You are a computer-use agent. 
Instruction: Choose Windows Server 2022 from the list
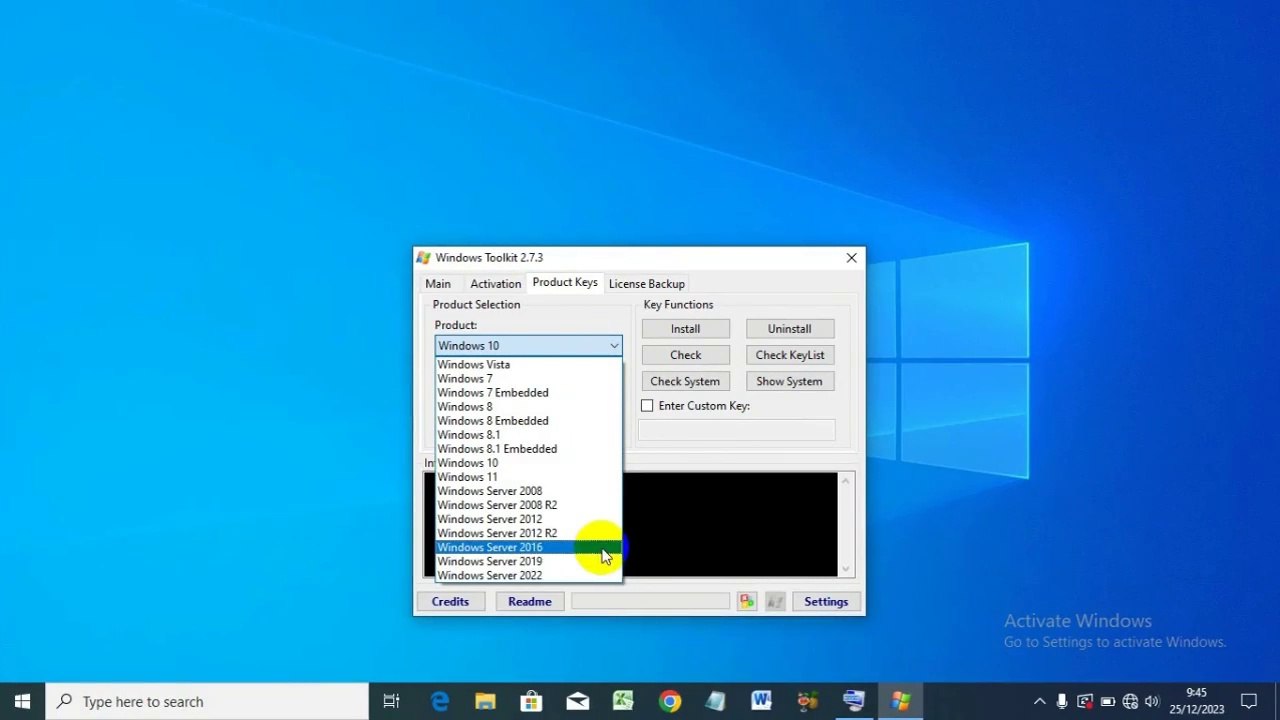(x=528, y=575)
